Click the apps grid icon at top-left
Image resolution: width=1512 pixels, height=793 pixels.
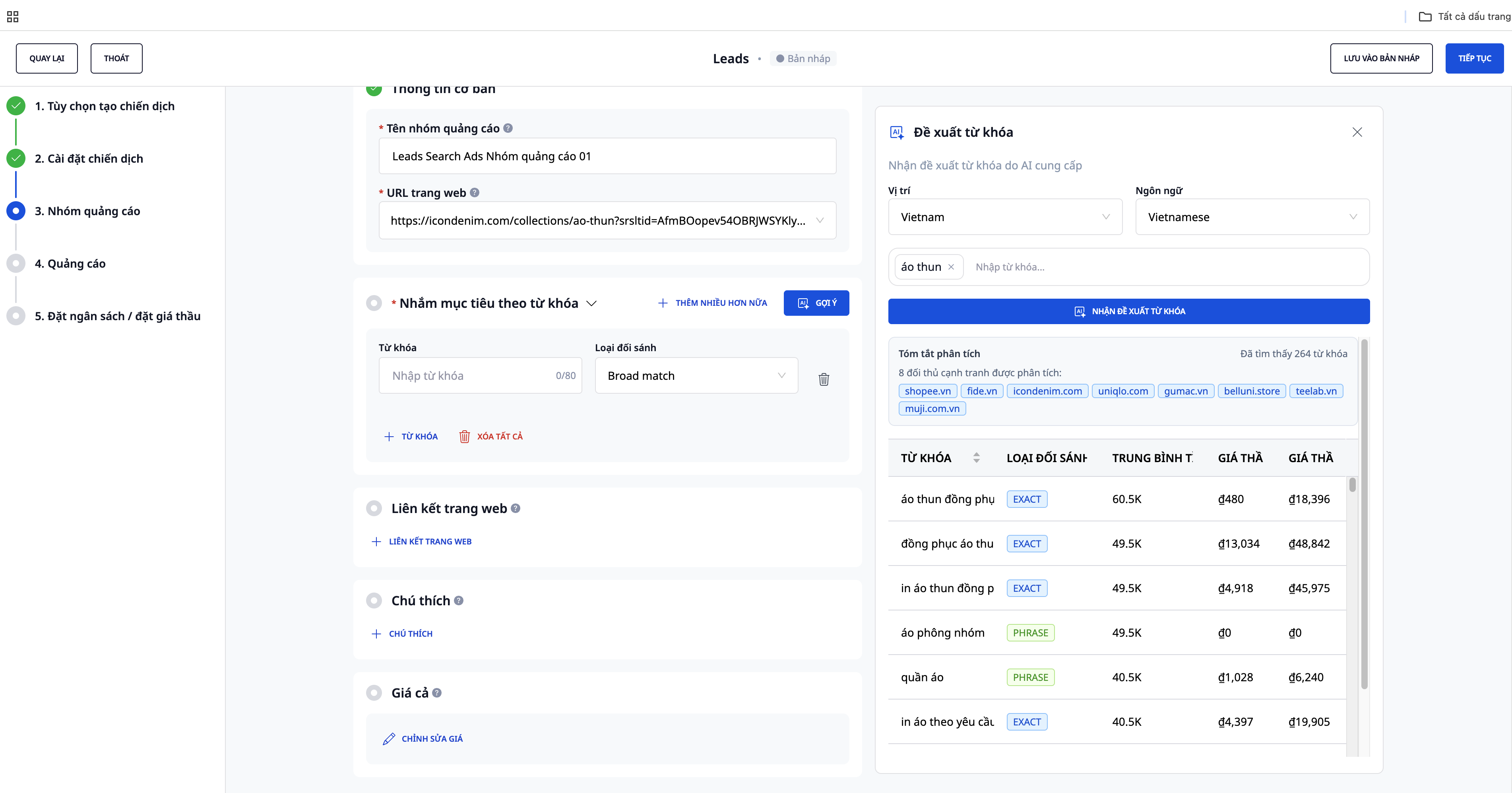click(12, 16)
